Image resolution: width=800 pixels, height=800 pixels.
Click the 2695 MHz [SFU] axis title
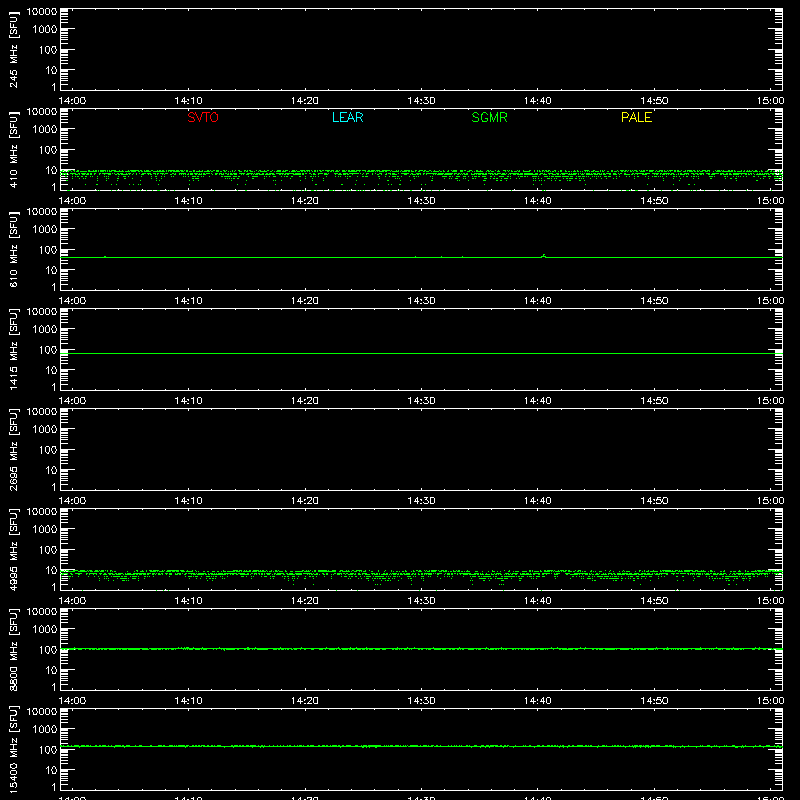pos(14,449)
